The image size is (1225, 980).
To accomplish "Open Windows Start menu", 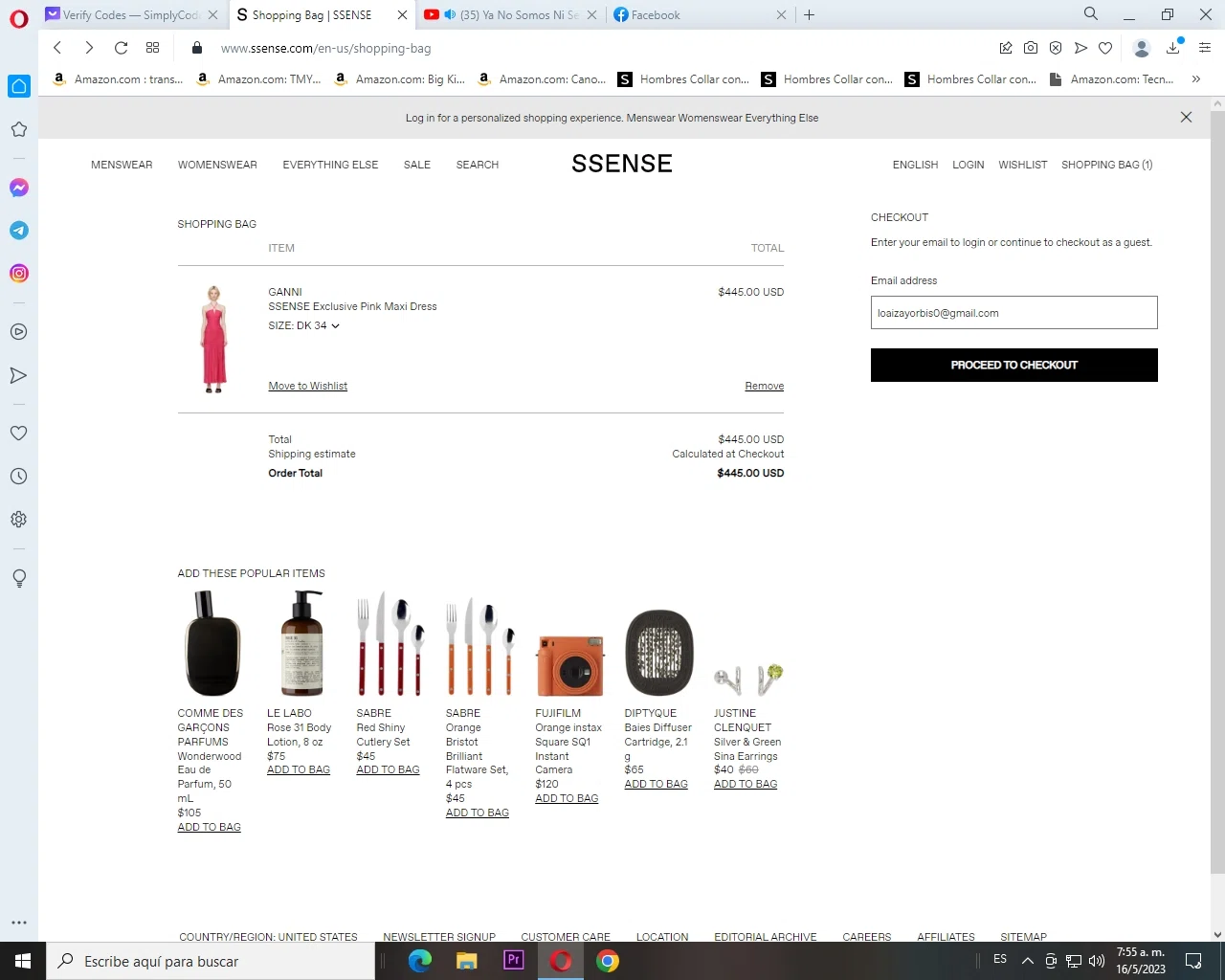I will point(23,961).
